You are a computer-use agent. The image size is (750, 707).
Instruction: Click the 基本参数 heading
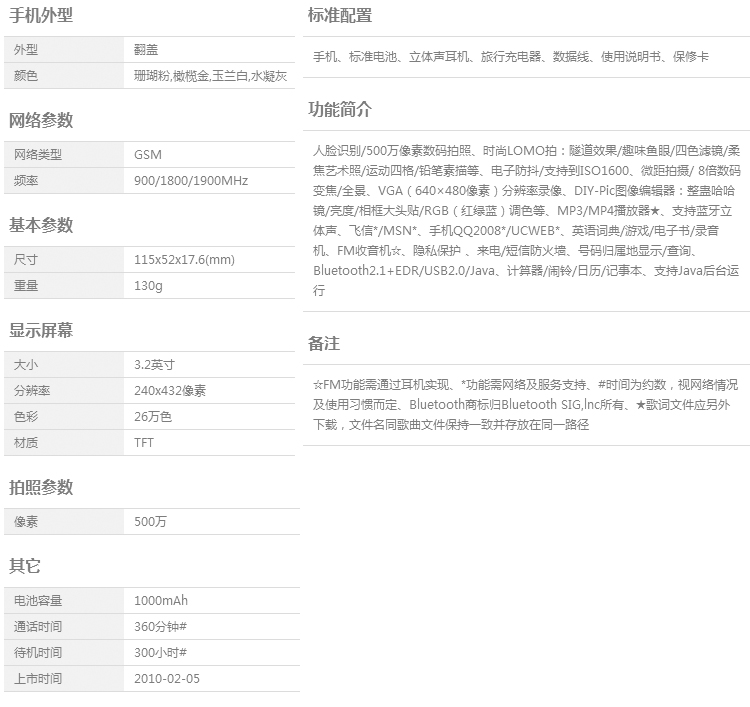point(40,225)
